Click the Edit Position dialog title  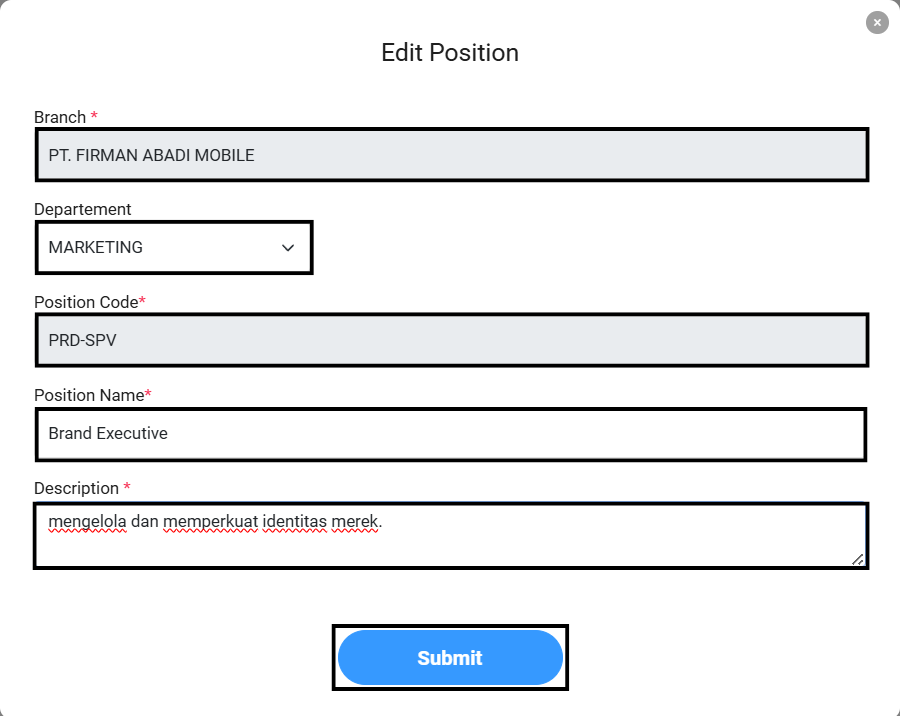click(450, 53)
